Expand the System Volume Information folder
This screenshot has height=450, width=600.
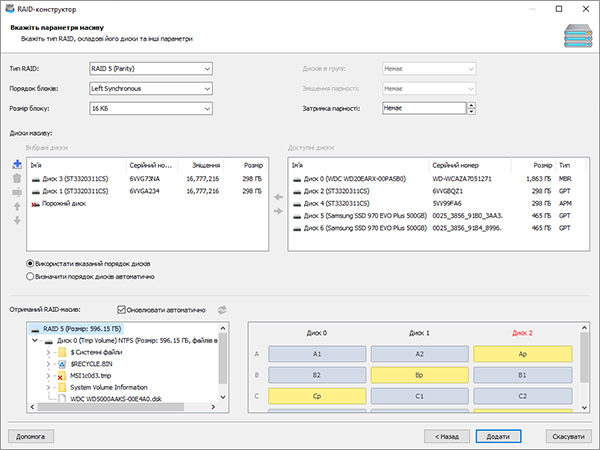coord(49,387)
